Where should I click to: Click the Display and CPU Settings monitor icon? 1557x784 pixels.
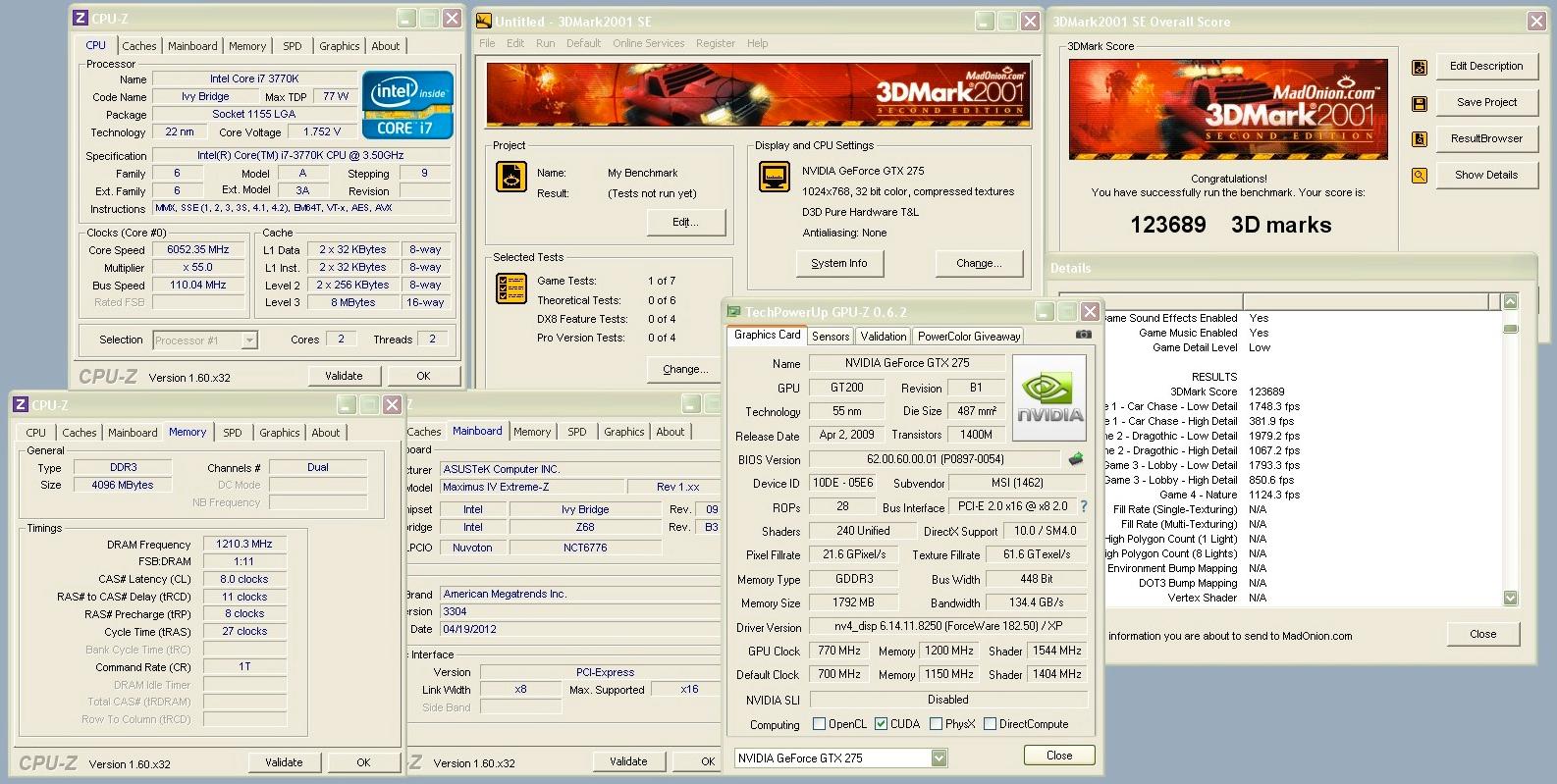point(775,177)
